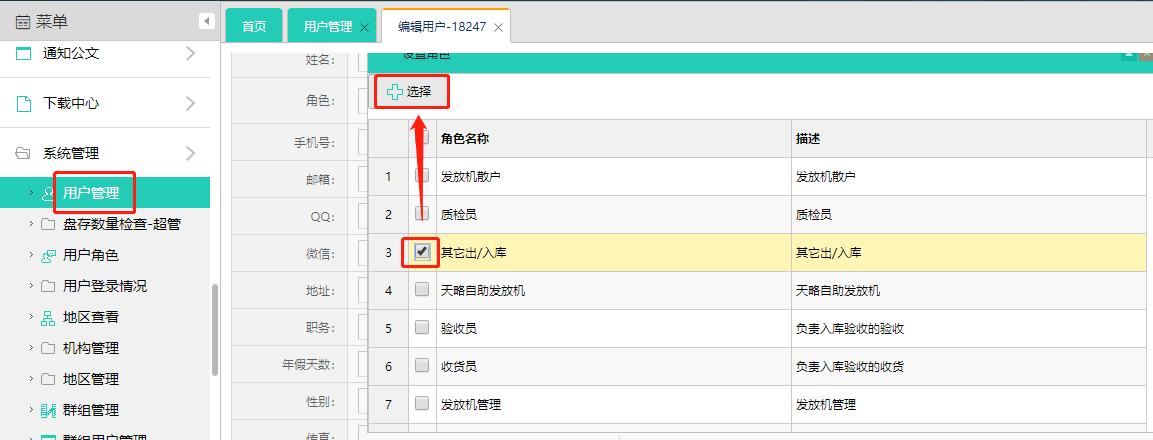Screen dimensions: 1153x440
Task: Click the 群组管理 menu icon
Action: pyautogui.click(x=48, y=410)
